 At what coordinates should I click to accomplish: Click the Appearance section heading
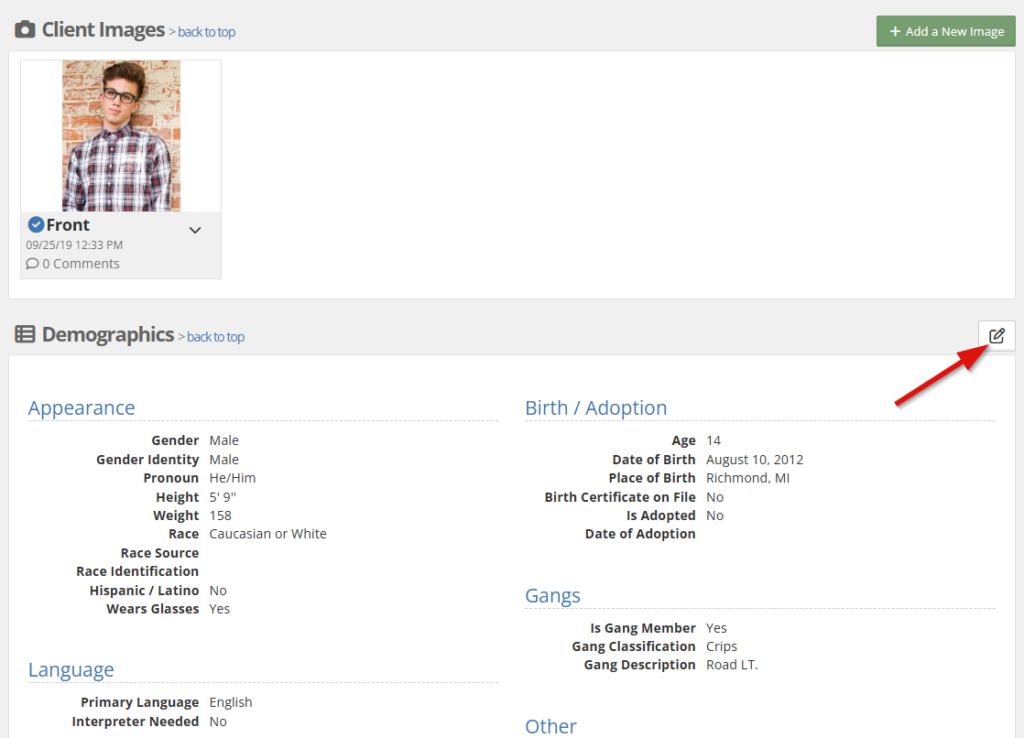(x=82, y=408)
